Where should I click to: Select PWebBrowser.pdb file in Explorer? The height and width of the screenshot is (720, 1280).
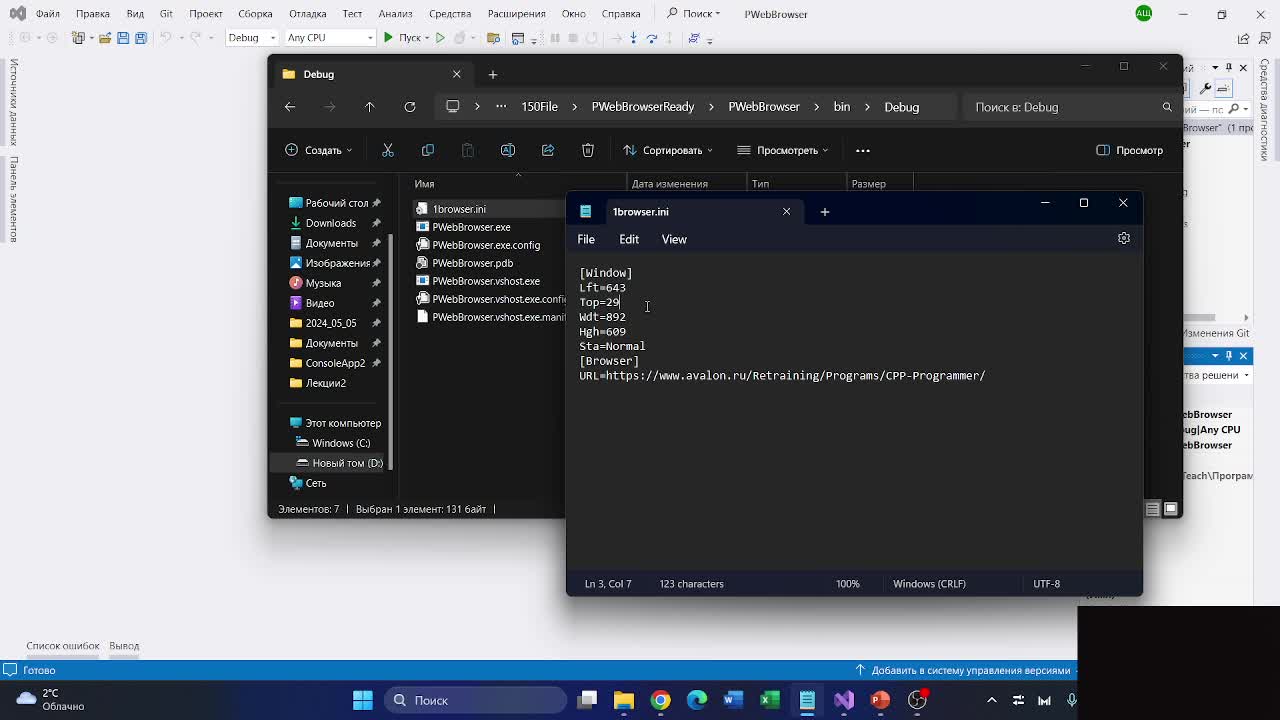tap(472, 263)
